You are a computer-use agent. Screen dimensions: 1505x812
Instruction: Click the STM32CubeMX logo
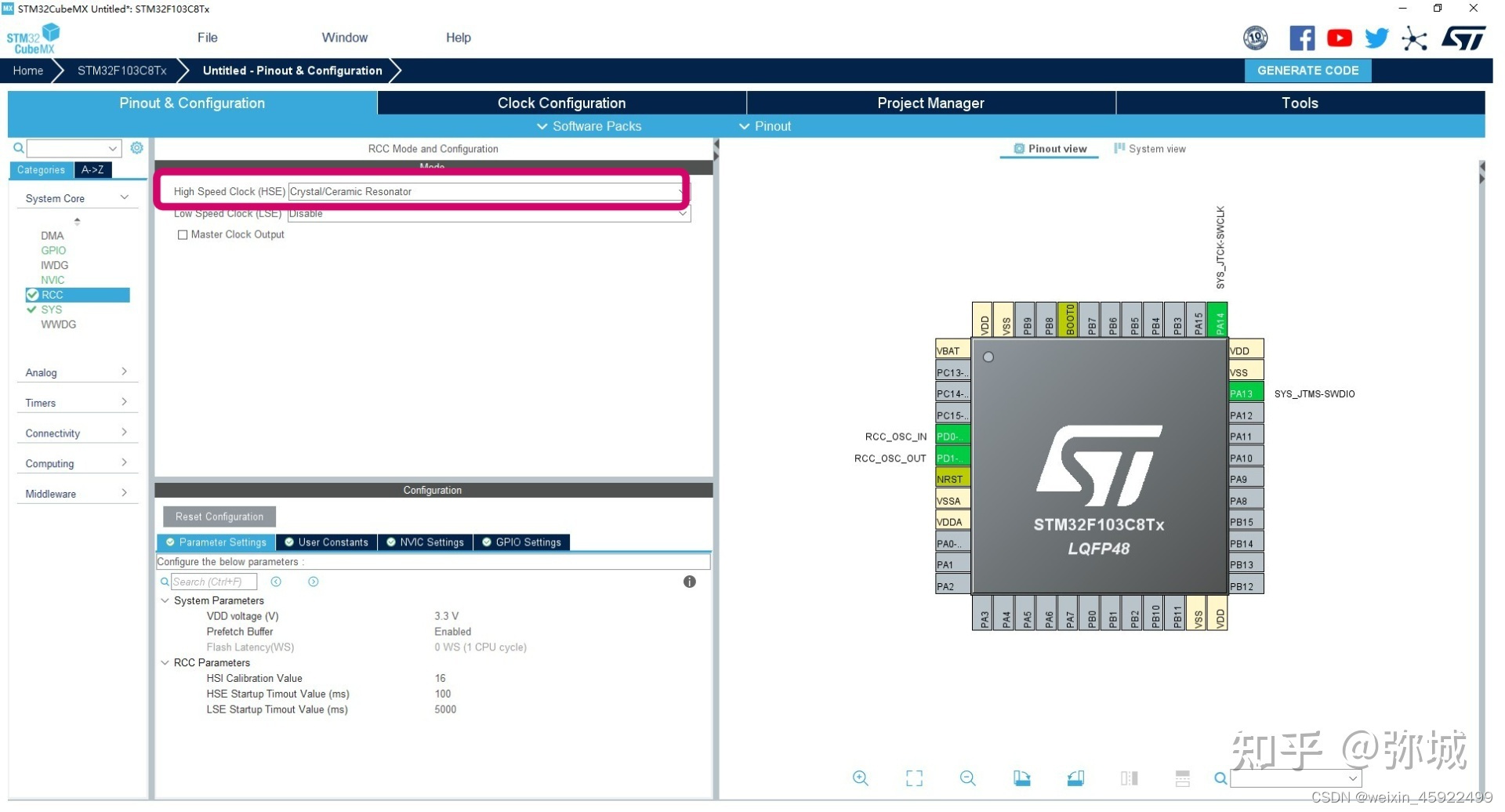33,38
